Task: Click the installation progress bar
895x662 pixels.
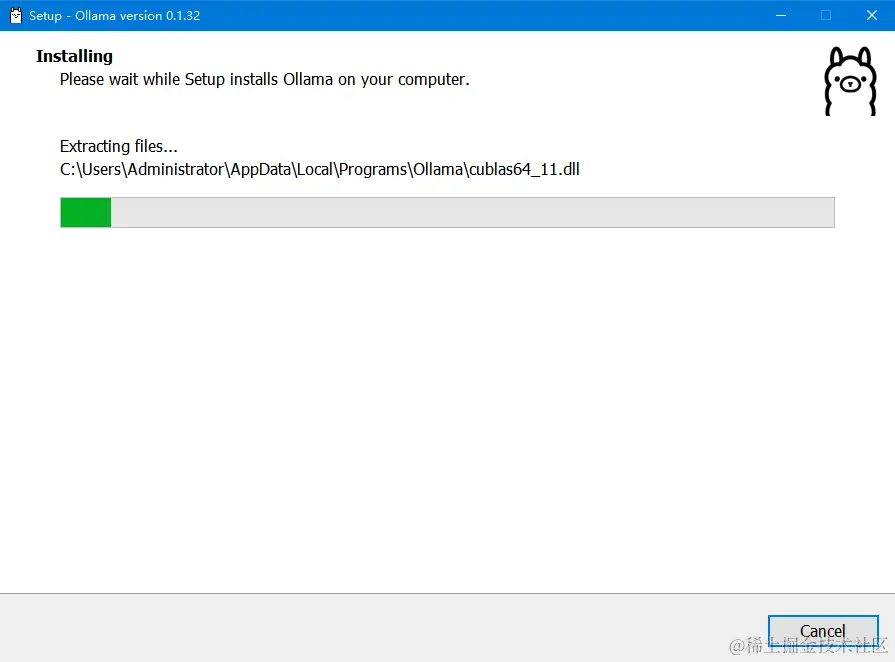Action: (447, 212)
